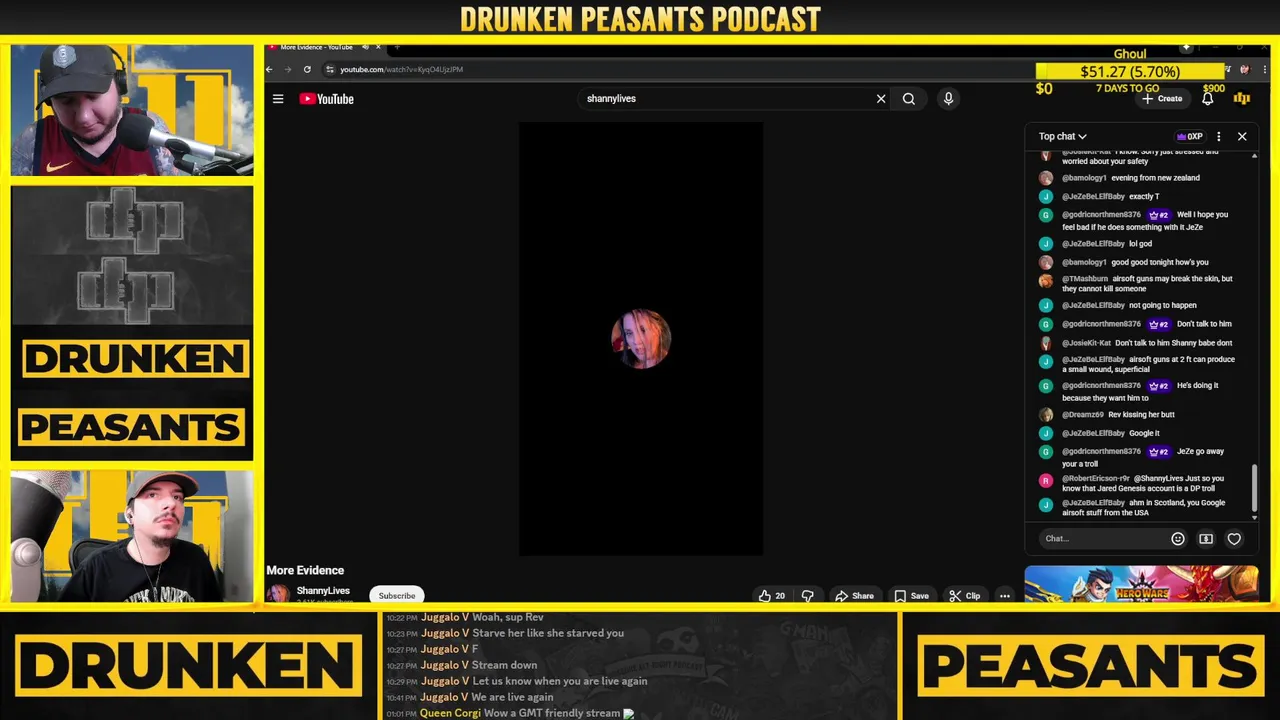Reload the YouTube page

pos(307,69)
